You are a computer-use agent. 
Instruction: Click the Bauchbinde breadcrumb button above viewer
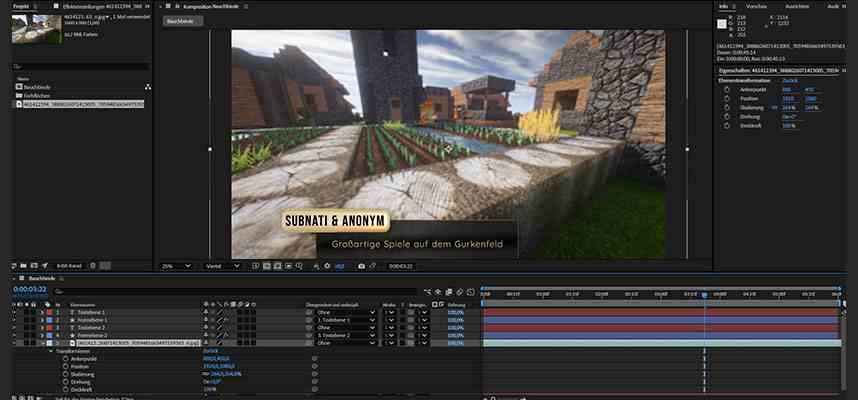[183, 21]
